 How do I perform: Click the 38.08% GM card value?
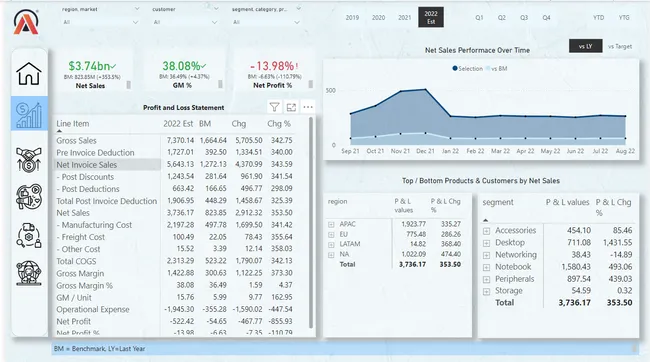tap(182, 66)
